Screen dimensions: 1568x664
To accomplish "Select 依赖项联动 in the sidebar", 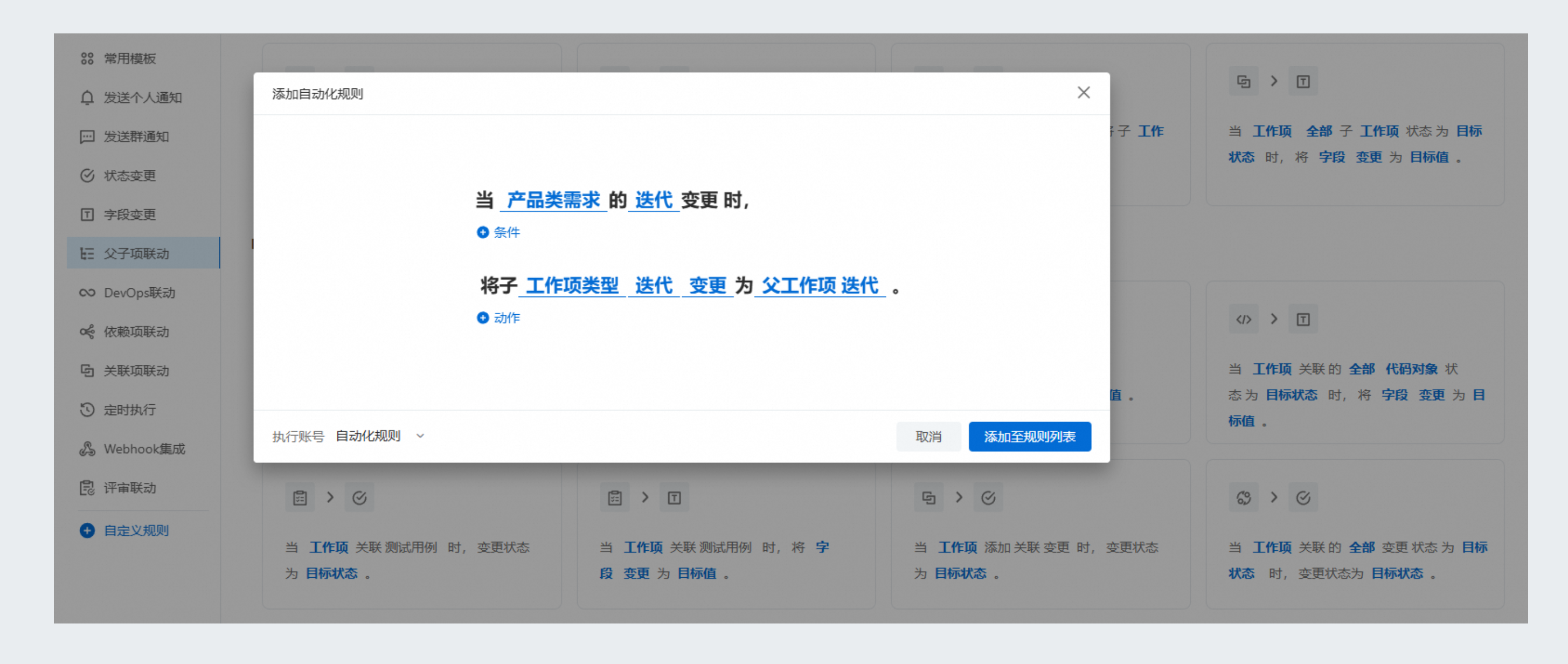I will pos(143,331).
